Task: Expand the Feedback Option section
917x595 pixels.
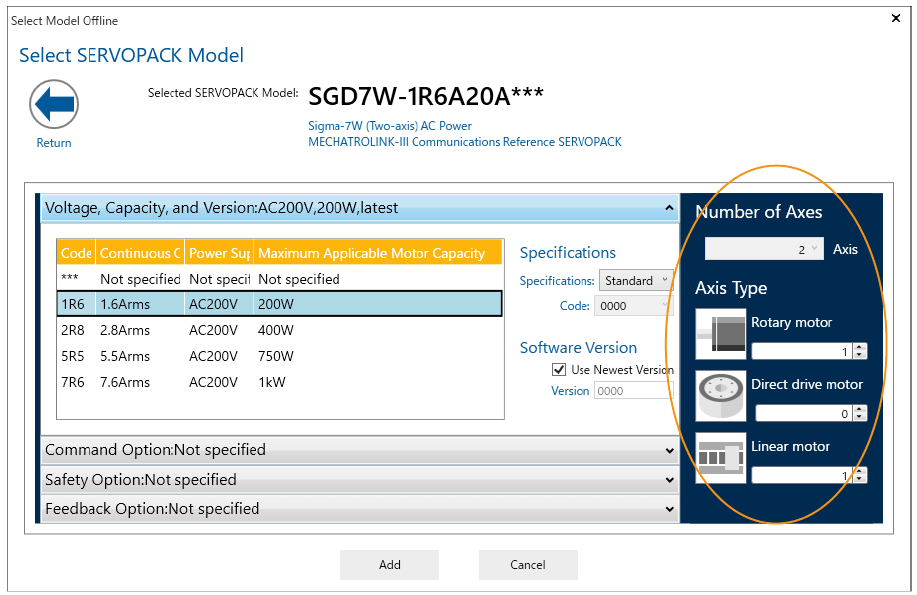Action: 360,509
